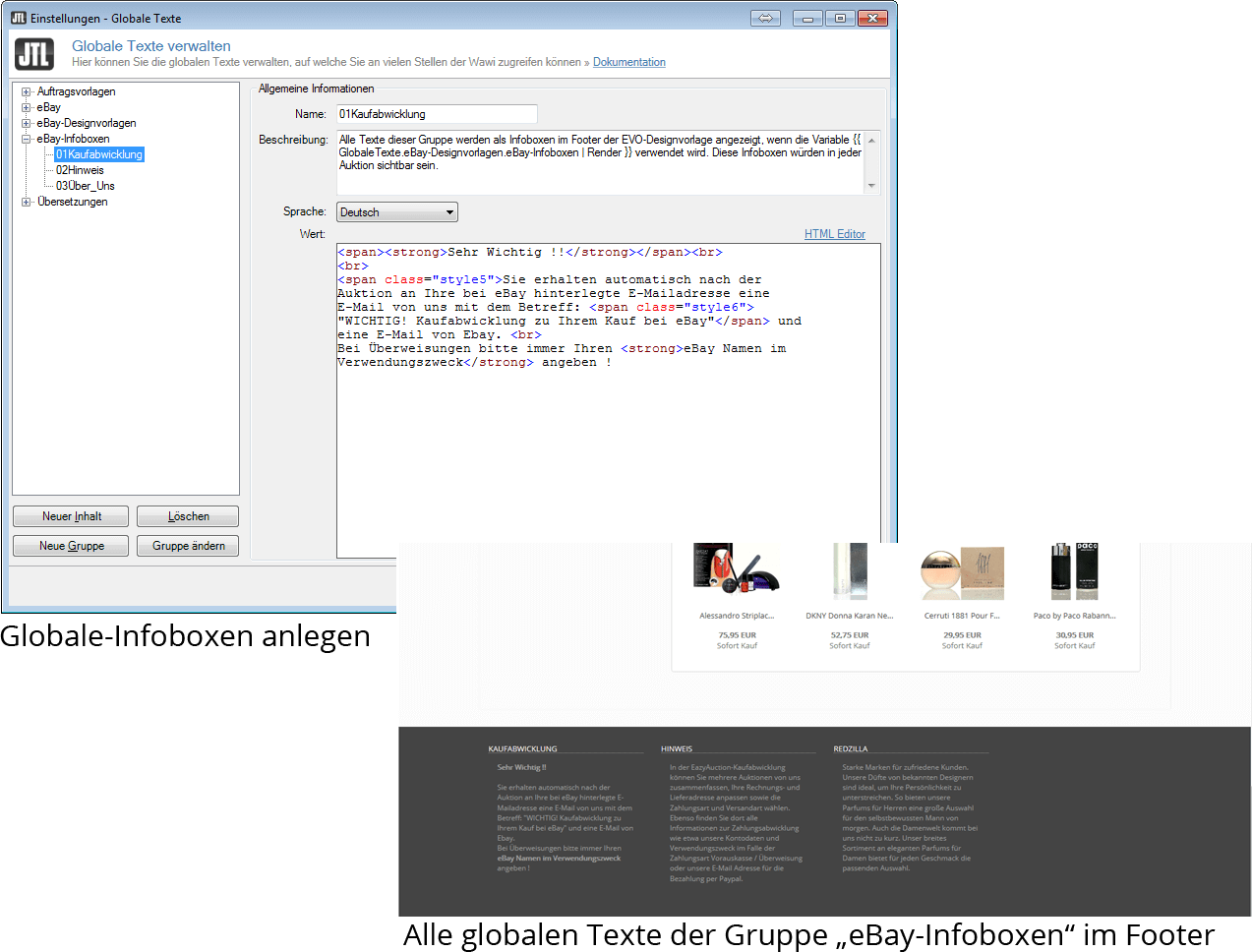The height and width of the screenshot is (952, 1252).
Task: Collapse the eBay-Infoboxen tree node
Action: point(27,139)
